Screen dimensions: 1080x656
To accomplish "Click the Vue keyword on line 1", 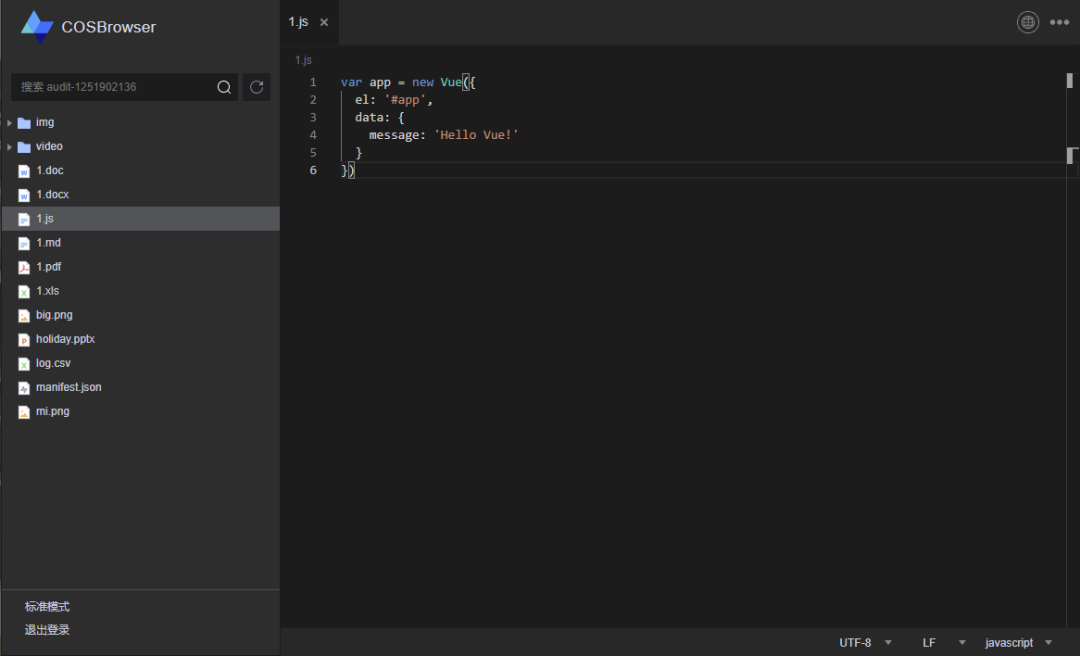I will click(450, 82).
